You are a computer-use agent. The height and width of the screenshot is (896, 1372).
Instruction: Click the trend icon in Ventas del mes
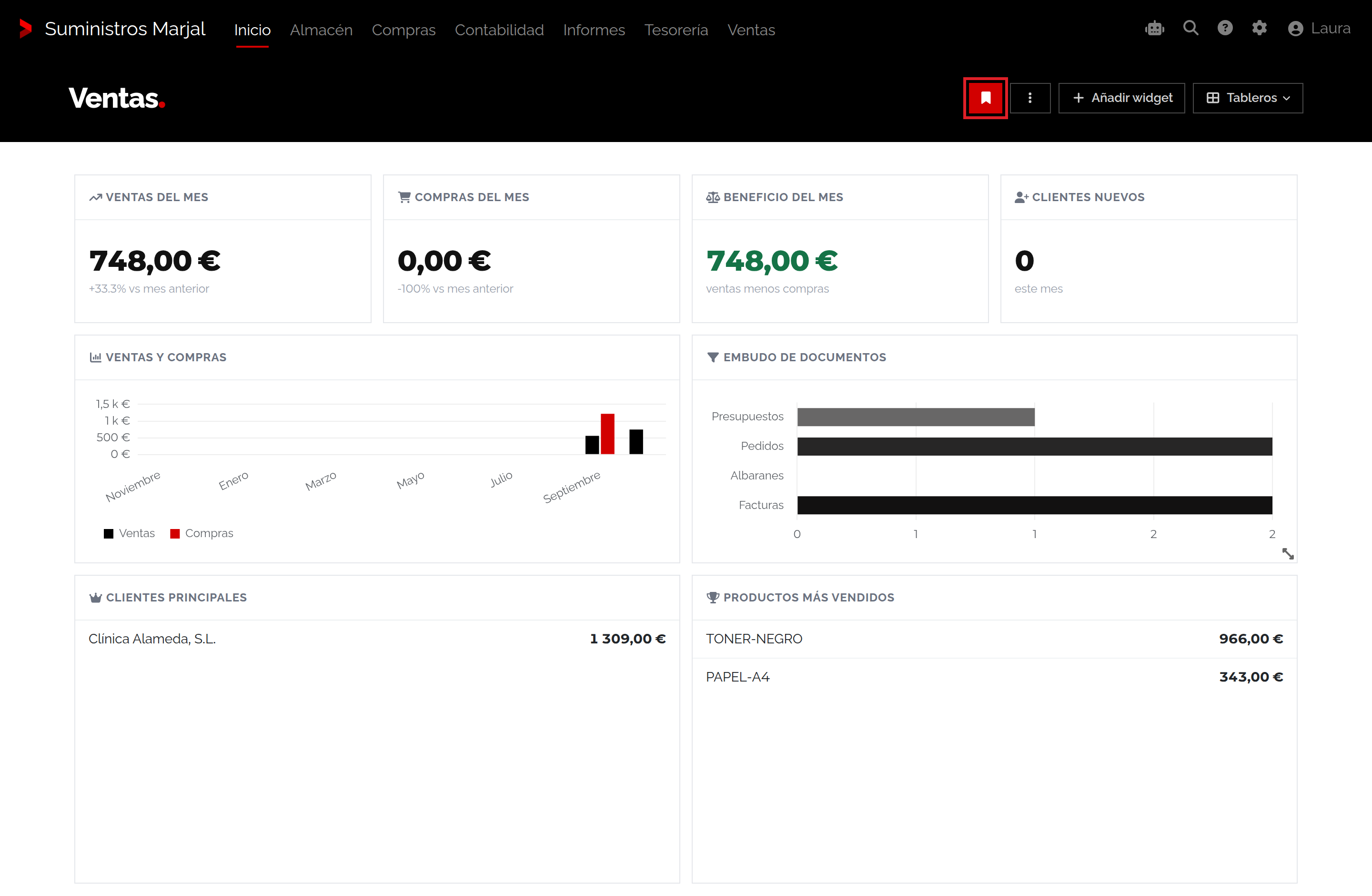pos(96,197)
